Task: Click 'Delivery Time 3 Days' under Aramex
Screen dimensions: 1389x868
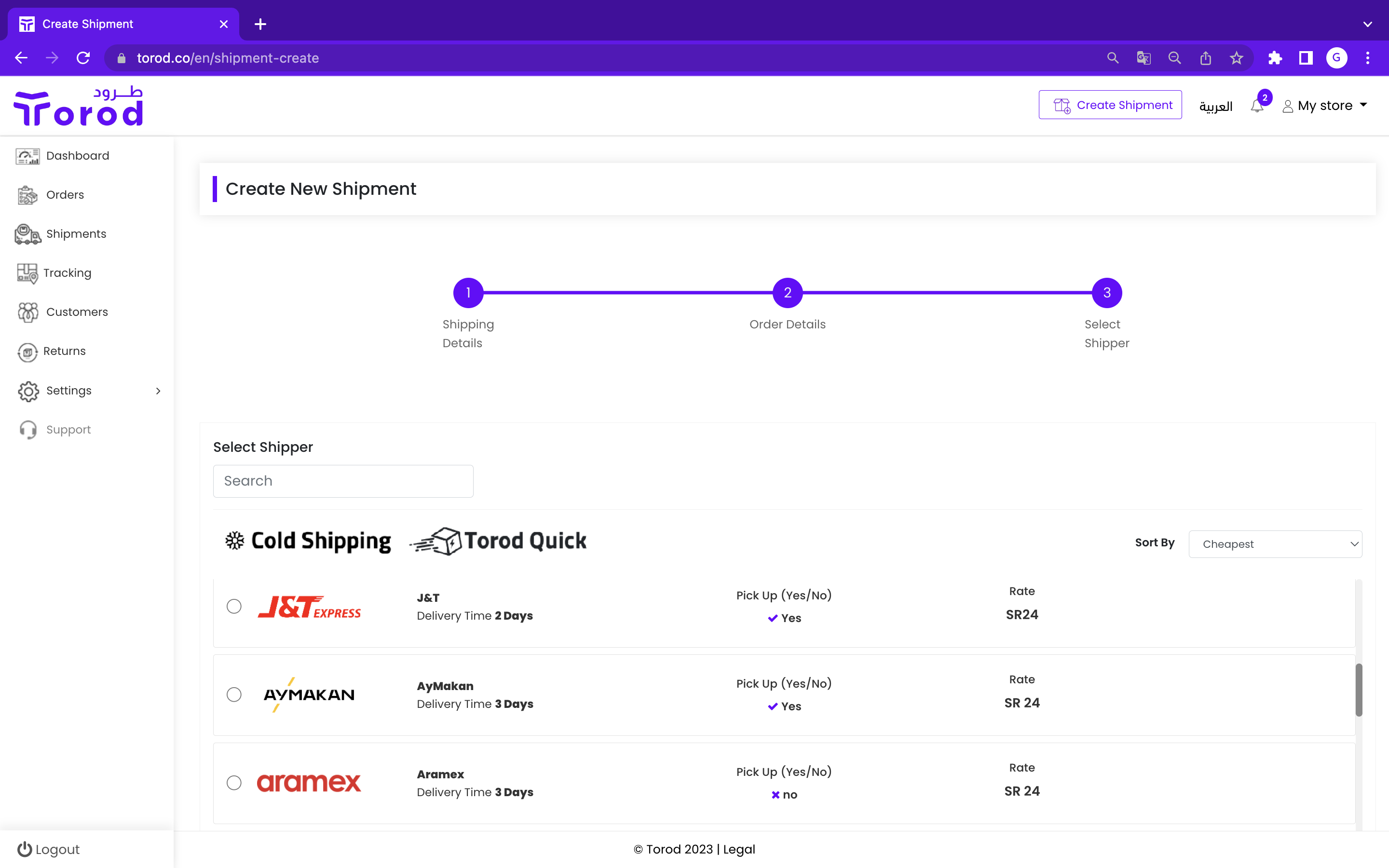Action: click(x=475, y=792)
